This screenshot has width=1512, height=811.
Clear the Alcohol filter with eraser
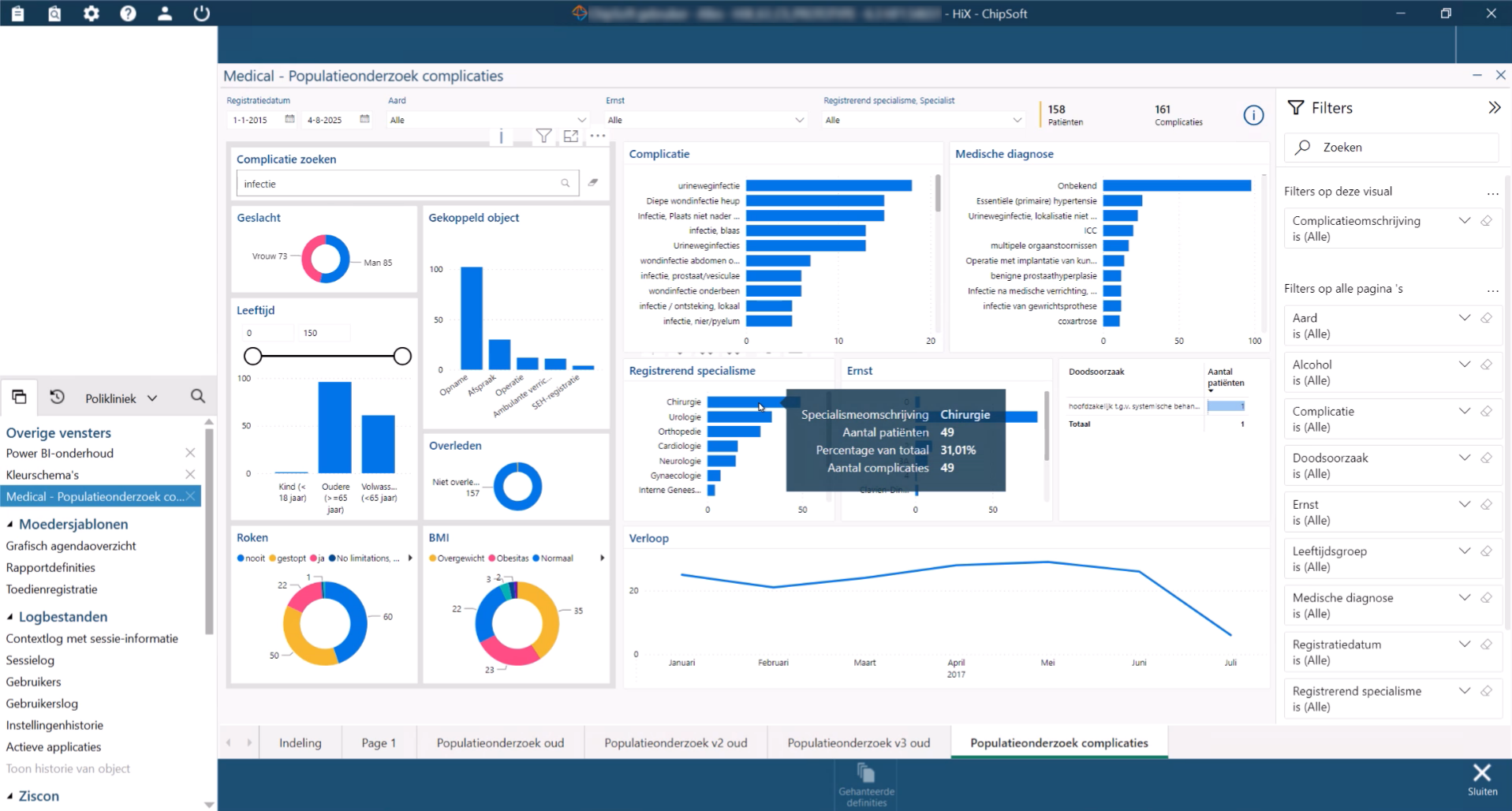point(1486,364)
